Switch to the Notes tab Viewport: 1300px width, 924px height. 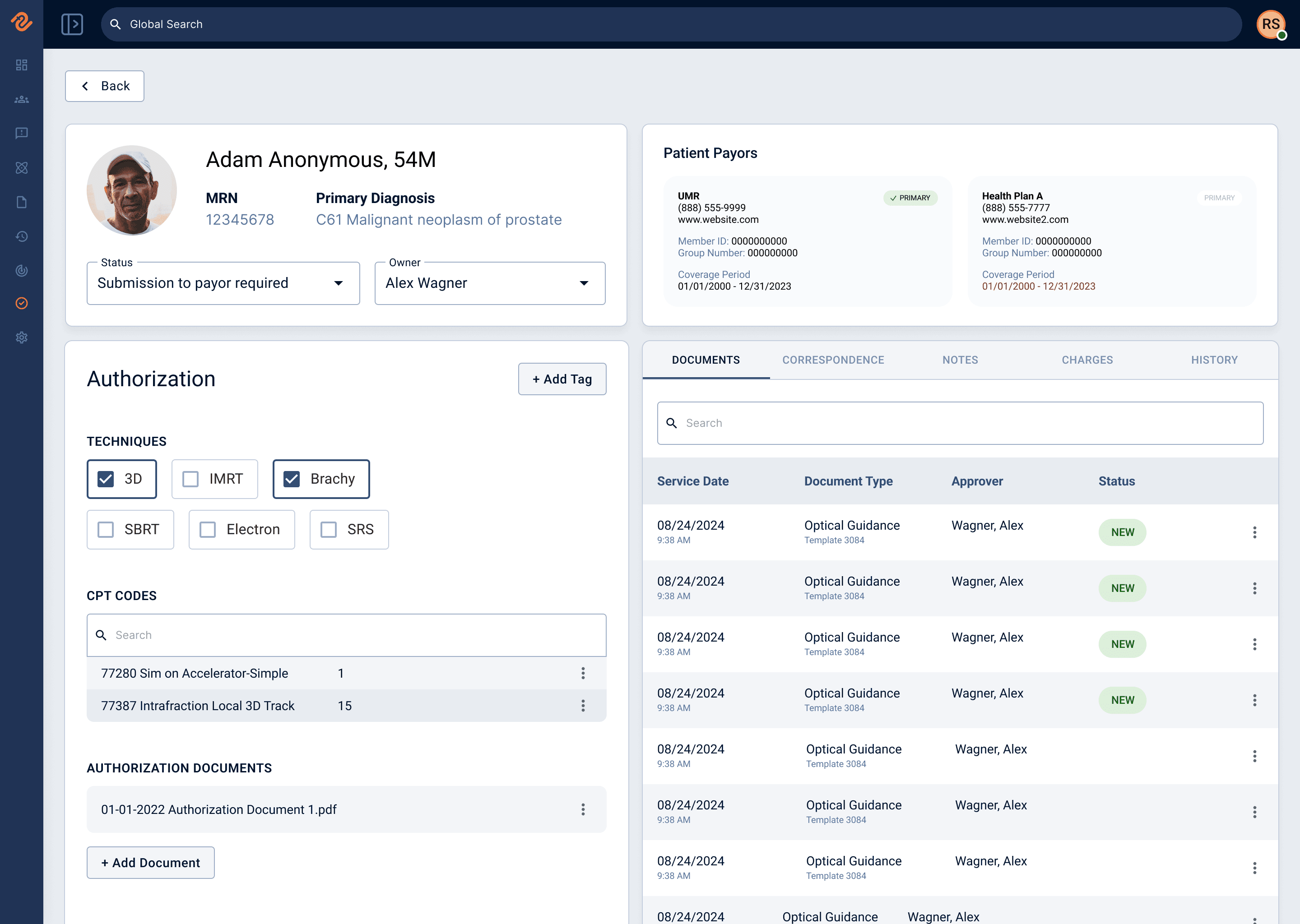tap(960, 360)
